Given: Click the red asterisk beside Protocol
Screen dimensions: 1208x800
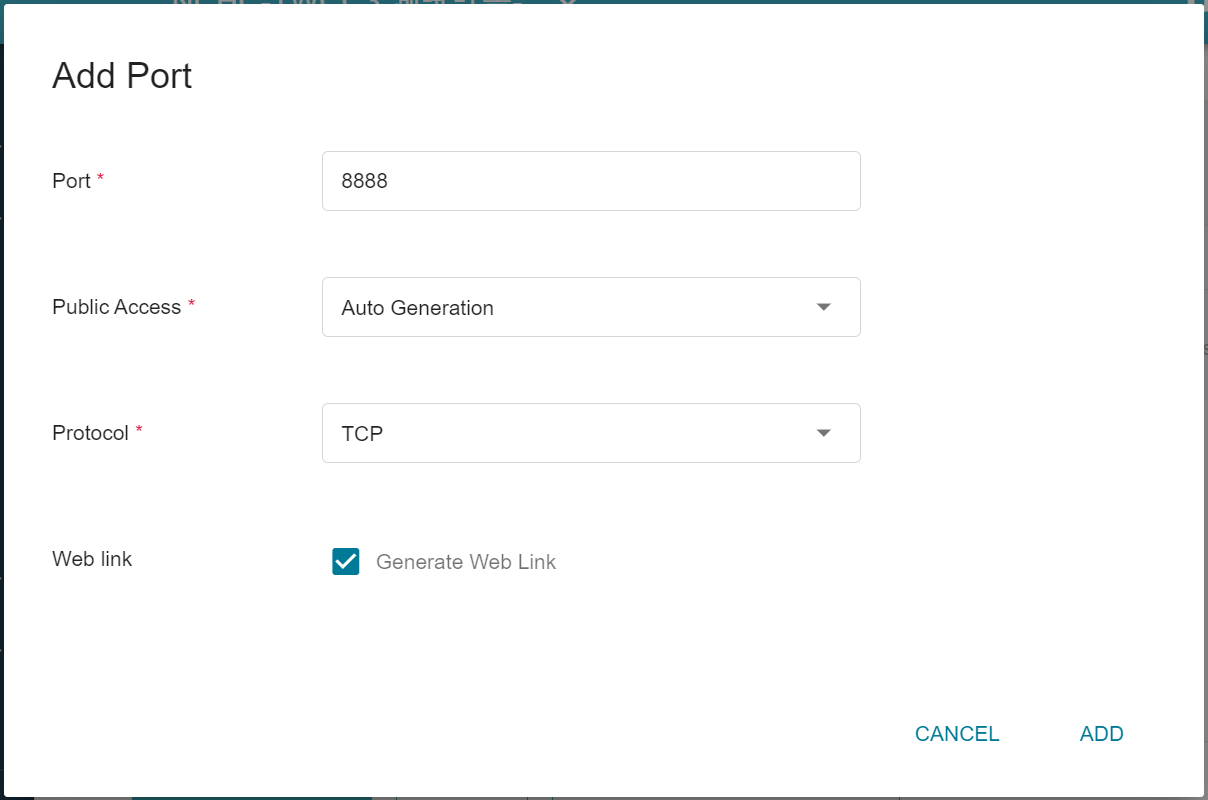Looking at the screenshot, I should coord(139,430).
